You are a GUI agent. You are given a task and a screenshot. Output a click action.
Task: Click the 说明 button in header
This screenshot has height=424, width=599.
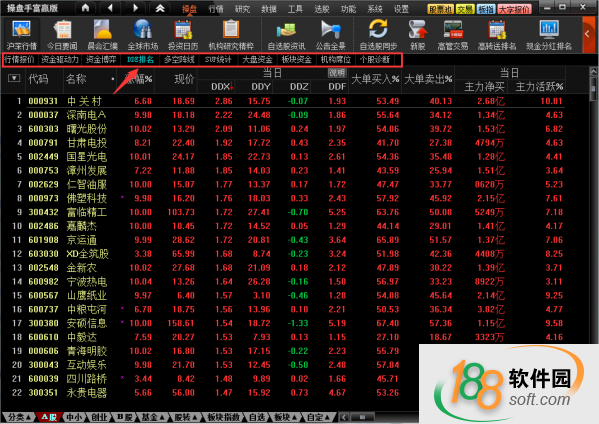pos(337,73)
